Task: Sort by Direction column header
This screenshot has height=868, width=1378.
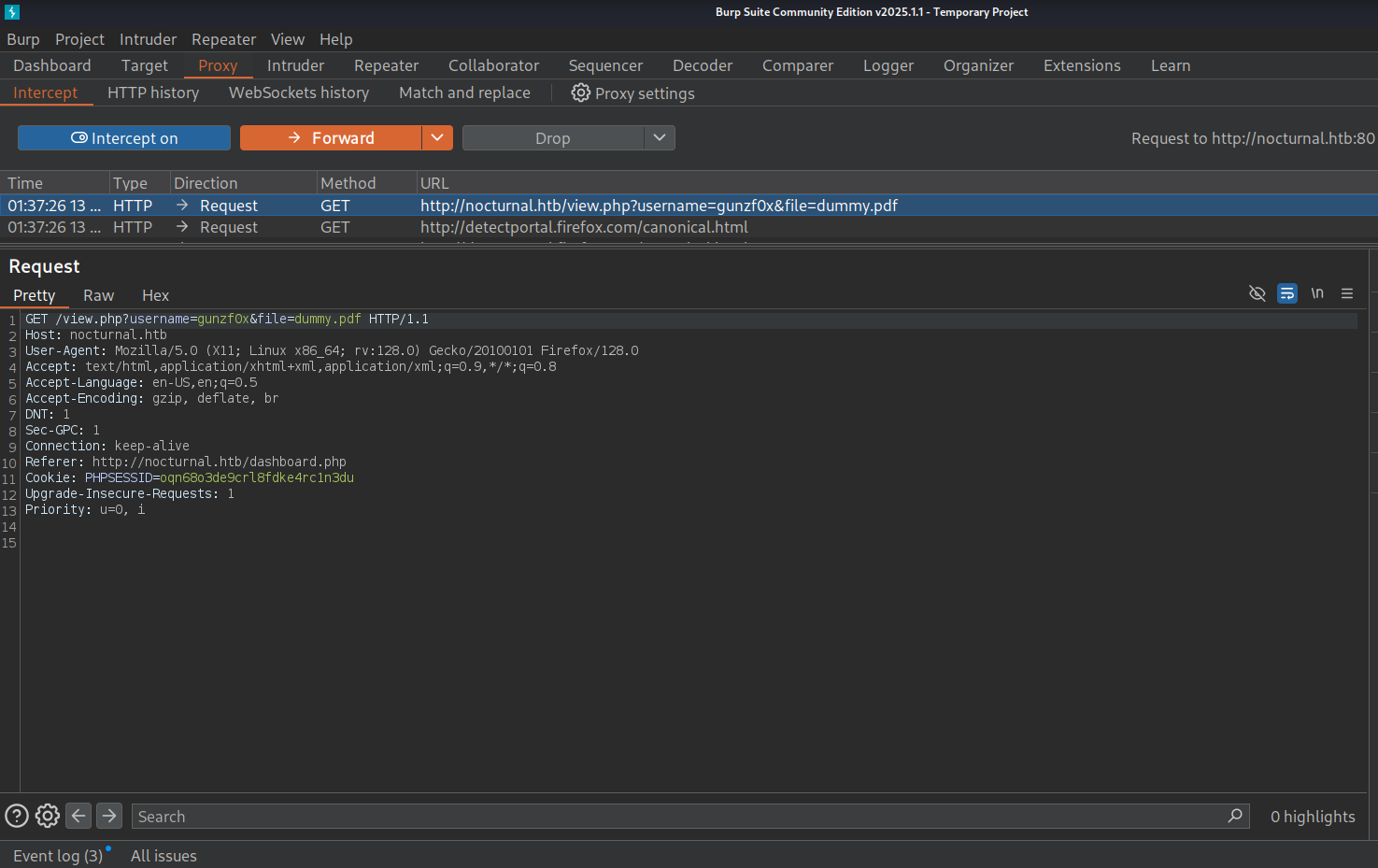Action: (x=243, y=183)
